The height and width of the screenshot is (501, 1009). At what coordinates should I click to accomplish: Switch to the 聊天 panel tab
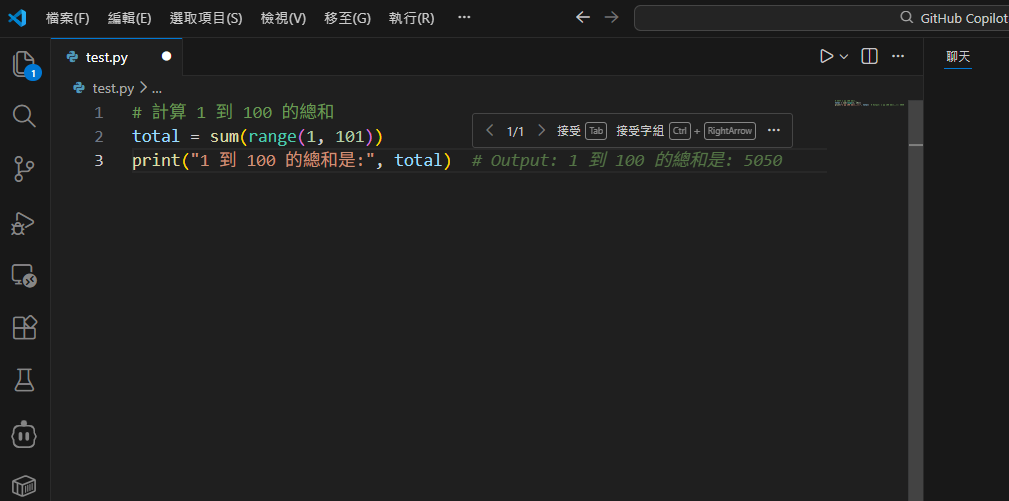click(958, 57)
